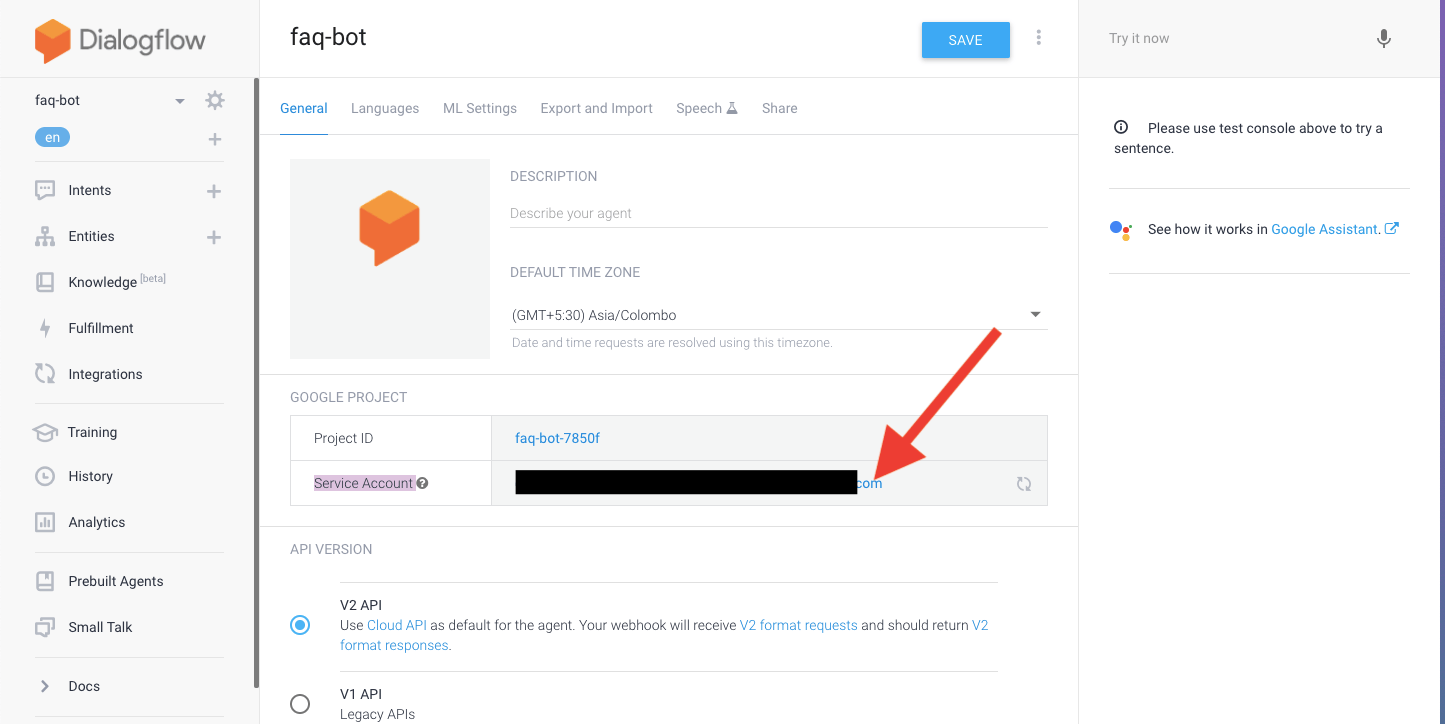Click the Service Account label text
1445x724 pixels.
coord(364,483)
